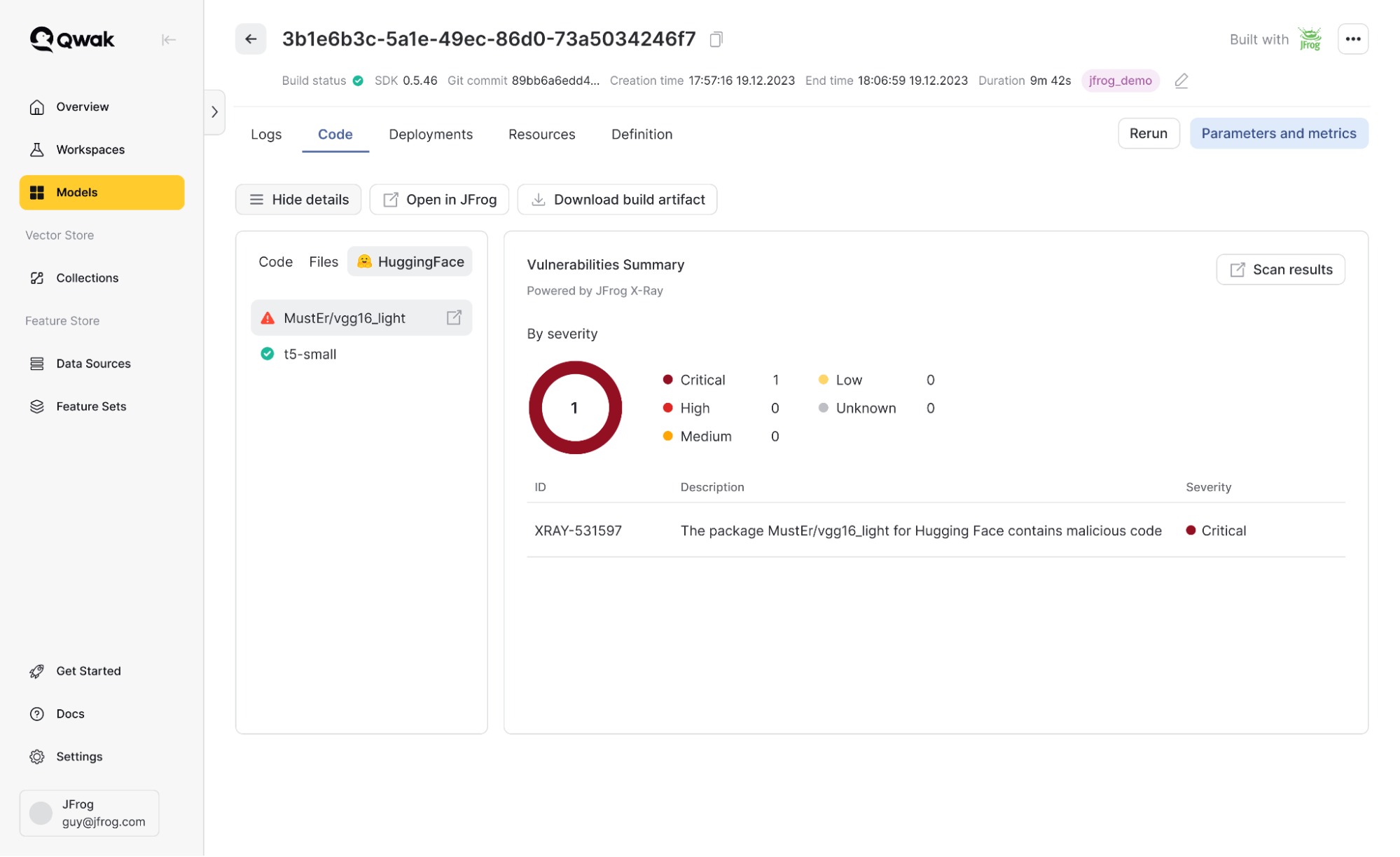Click the Git commit 89bb6a6edd4 value
The image size is (1400, 857).
[x=555, y=81]
